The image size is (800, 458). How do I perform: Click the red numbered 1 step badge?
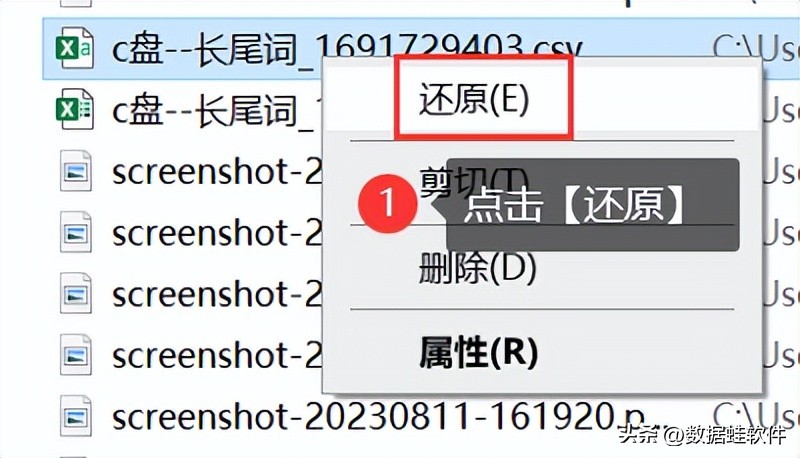point(388,203)
